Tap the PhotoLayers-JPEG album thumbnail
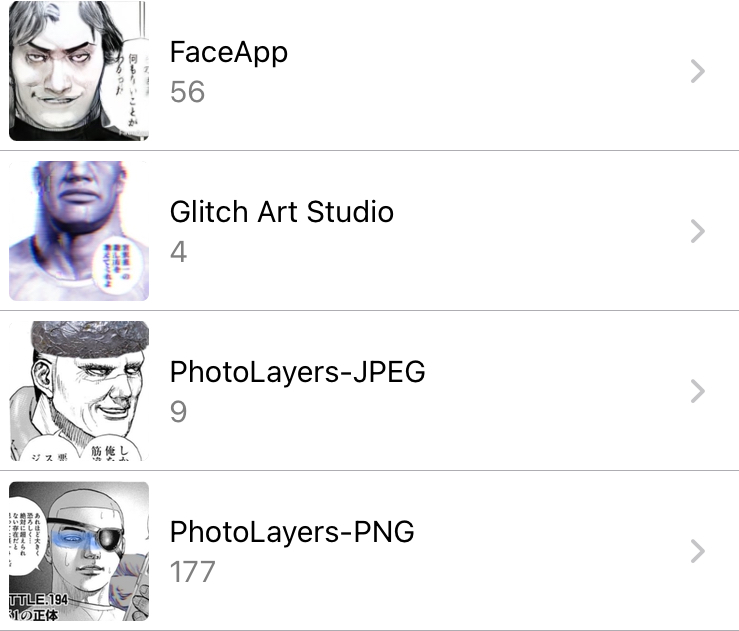The height and width of the screenshot is (631, 739). [78, 391]
